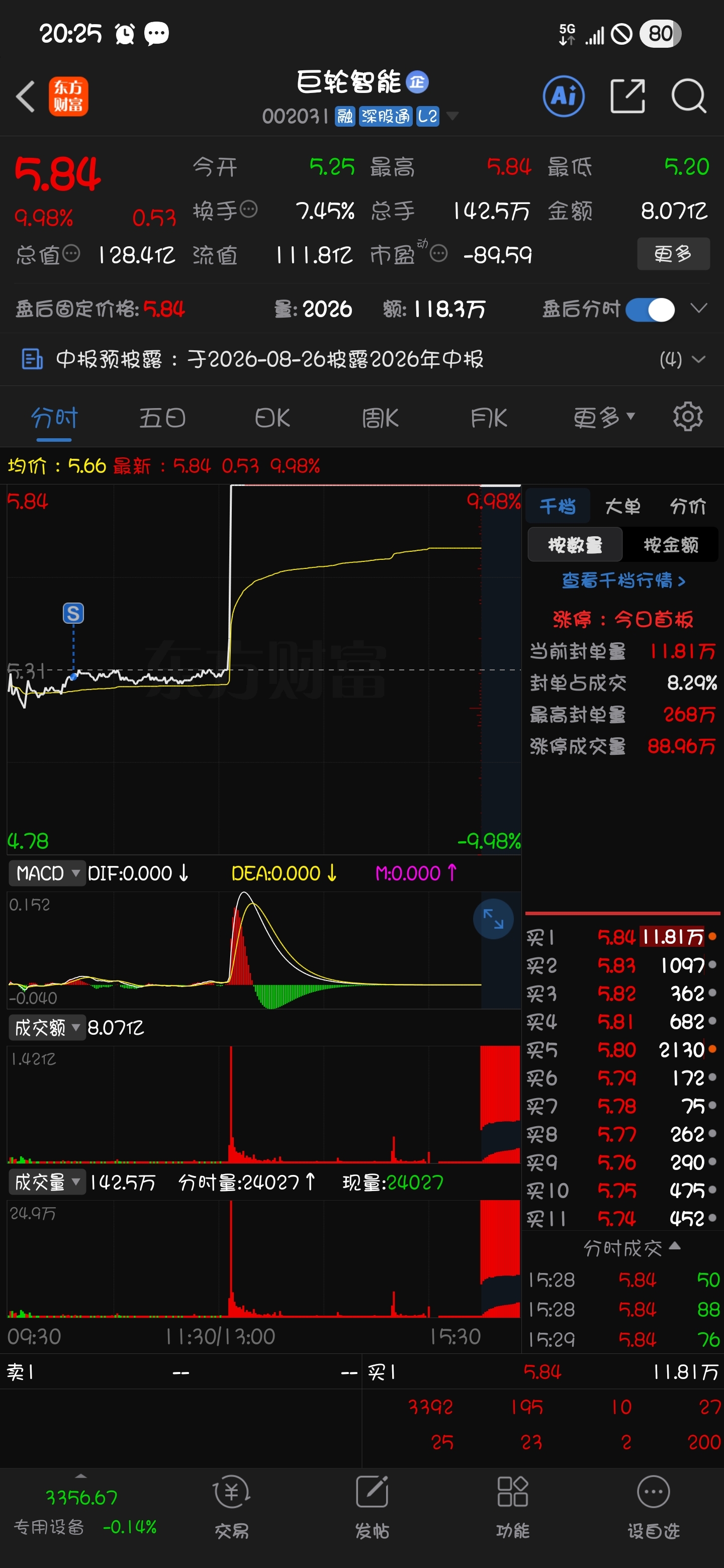The image size is (724, 1568).
Task: Switch to 分时 tab
Action: (x=54, y=418)
